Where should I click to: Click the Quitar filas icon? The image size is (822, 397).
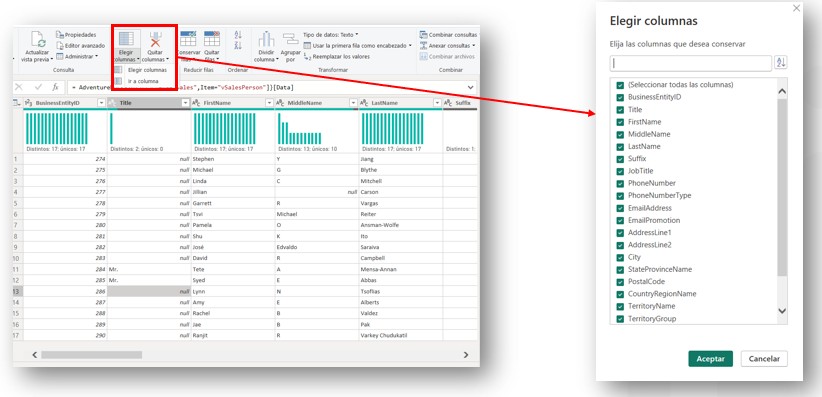212,39
